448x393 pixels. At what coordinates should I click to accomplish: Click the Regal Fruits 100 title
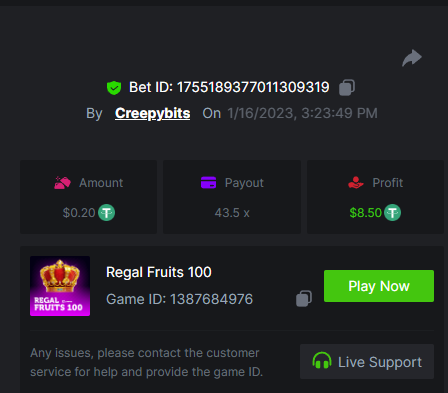159,272
